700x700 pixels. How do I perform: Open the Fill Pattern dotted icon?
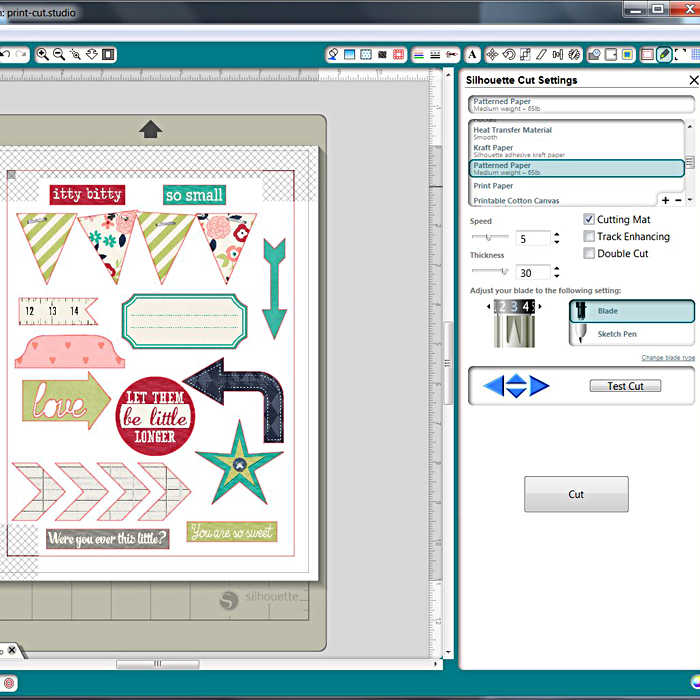[x=366, y=54]
